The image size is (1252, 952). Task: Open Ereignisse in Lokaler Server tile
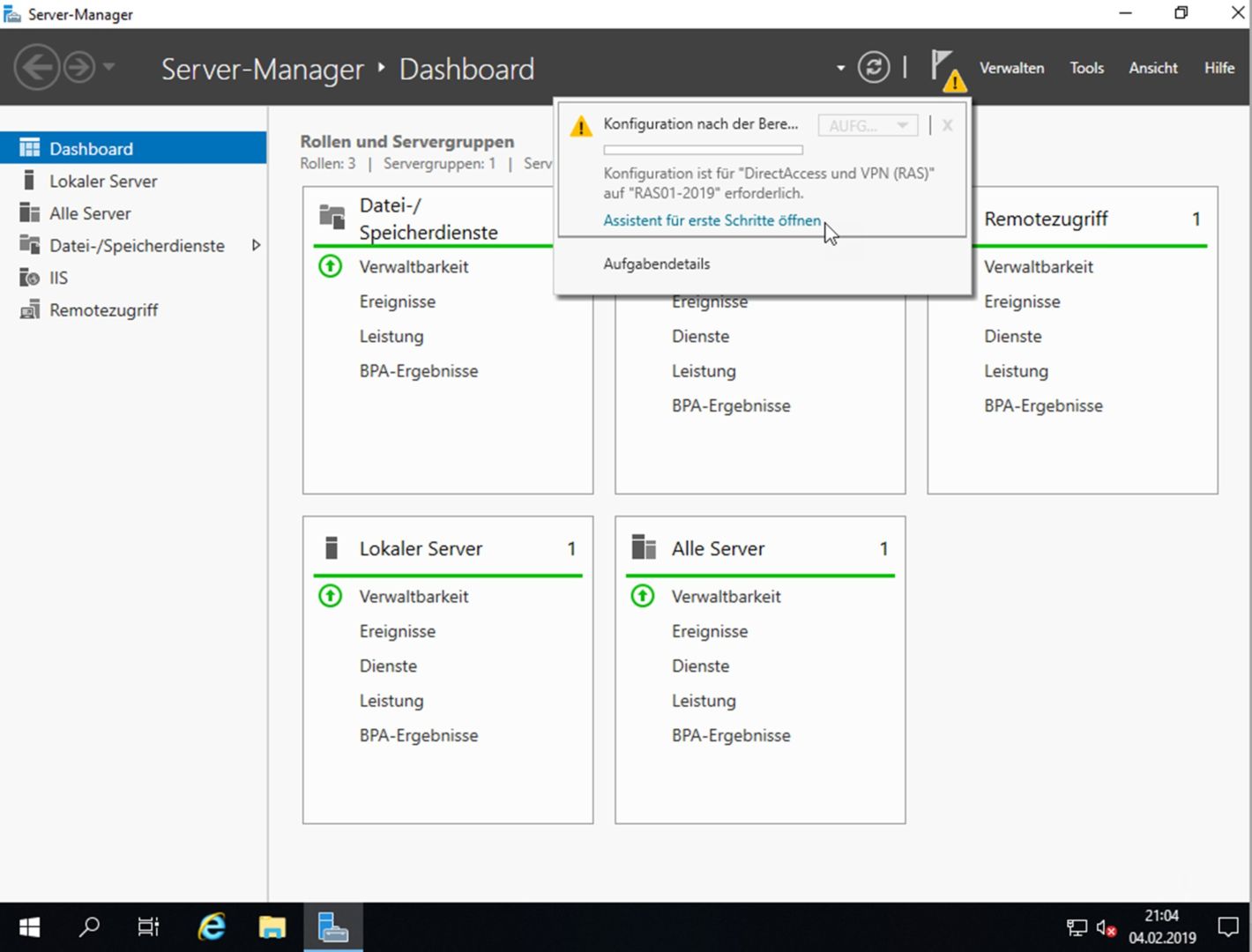click(x=397, y=631)
